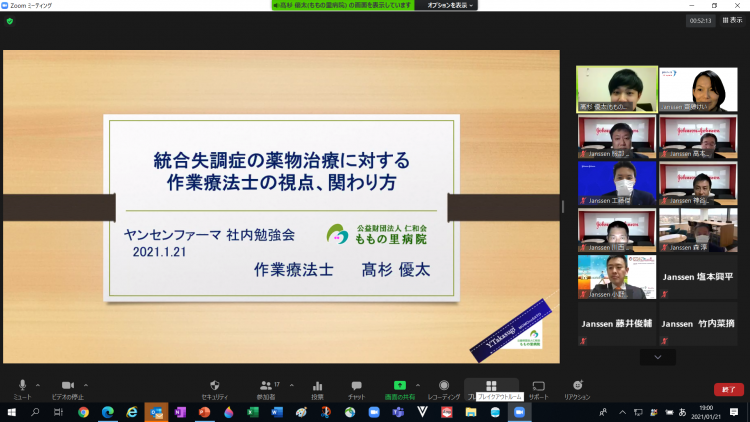Expand arrow next to 参加者 participants button
Viewport: 750px width, 422px height.
point(291,385)
